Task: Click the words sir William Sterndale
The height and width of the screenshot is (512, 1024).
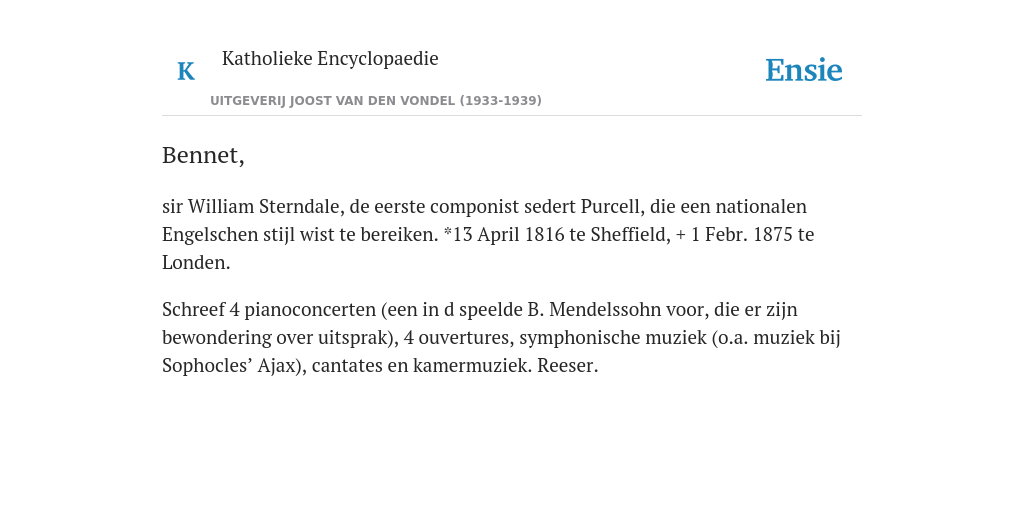Action: click(x=253, y=206)
